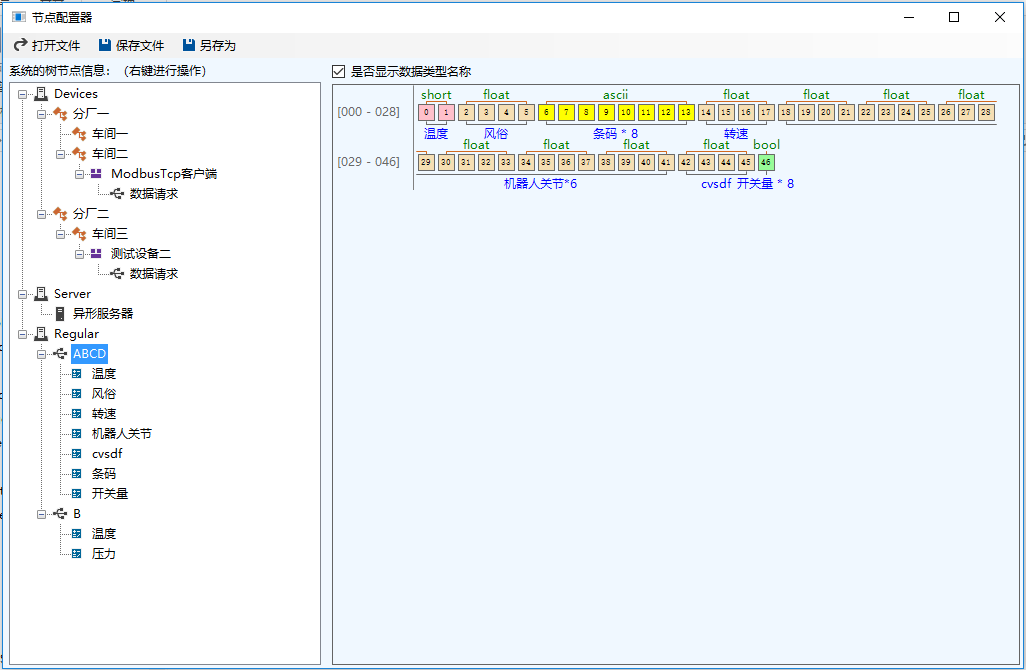Click the B node USB-style icon

tap(60, 514)
